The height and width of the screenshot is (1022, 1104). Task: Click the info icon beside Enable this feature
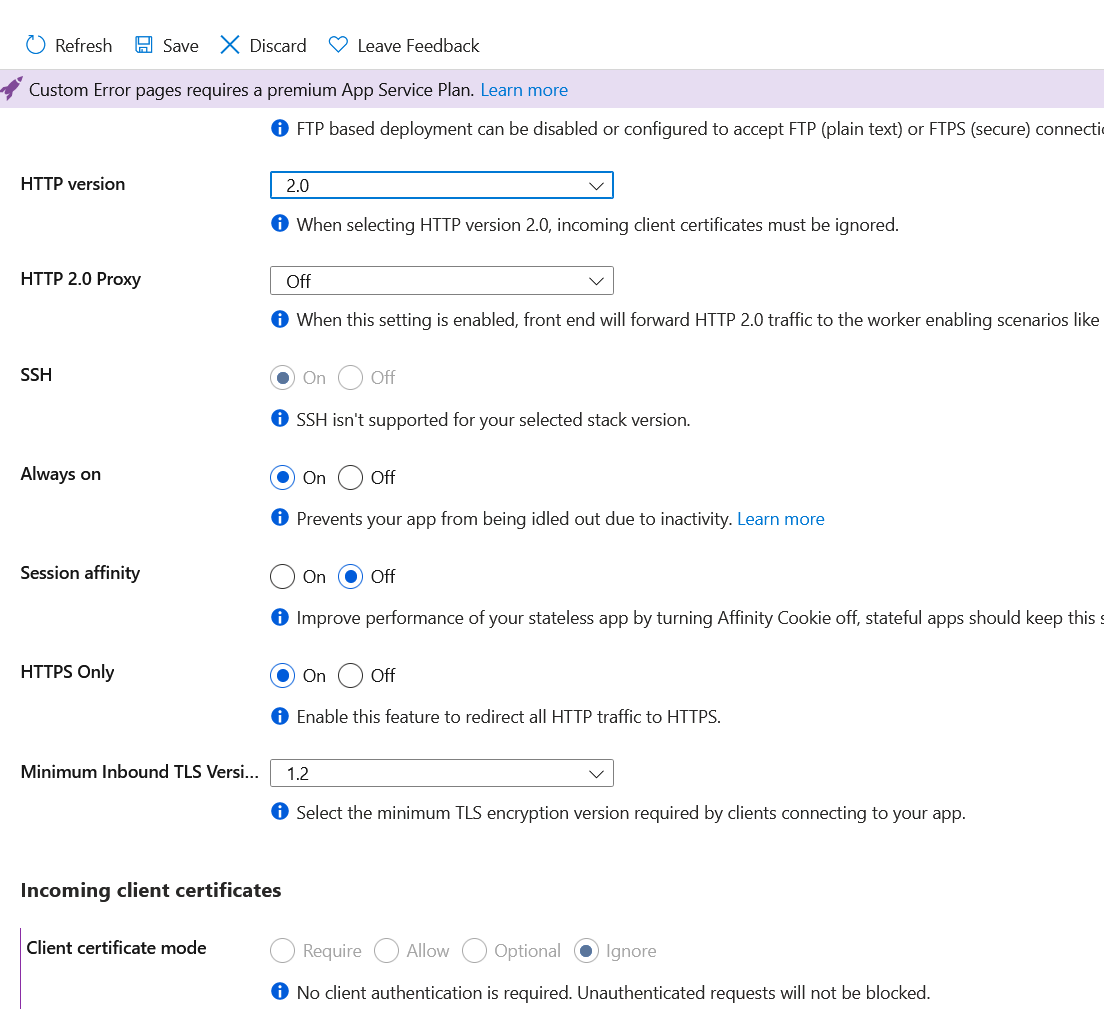coord(280,717)
